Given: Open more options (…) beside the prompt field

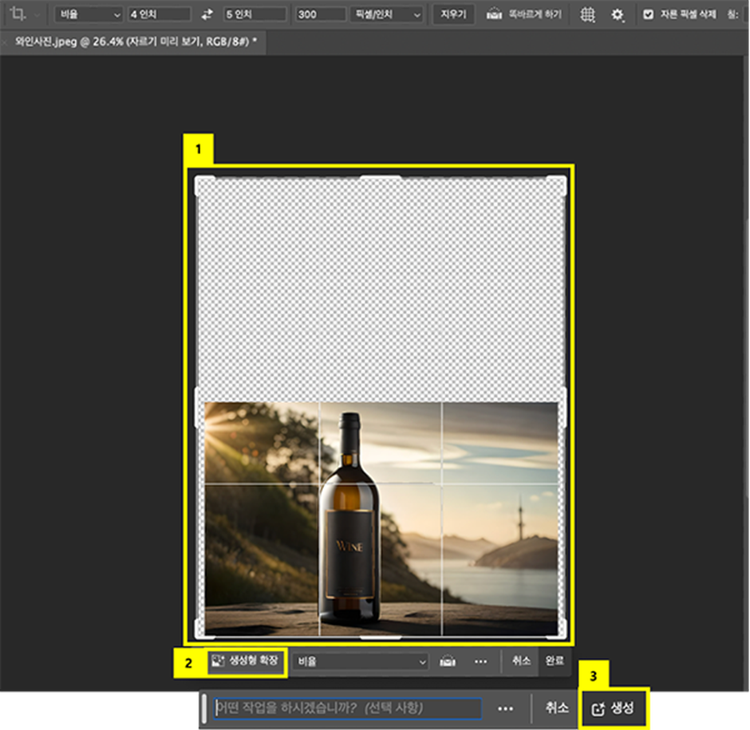Looking at the screenshot, I should [506, 708].
